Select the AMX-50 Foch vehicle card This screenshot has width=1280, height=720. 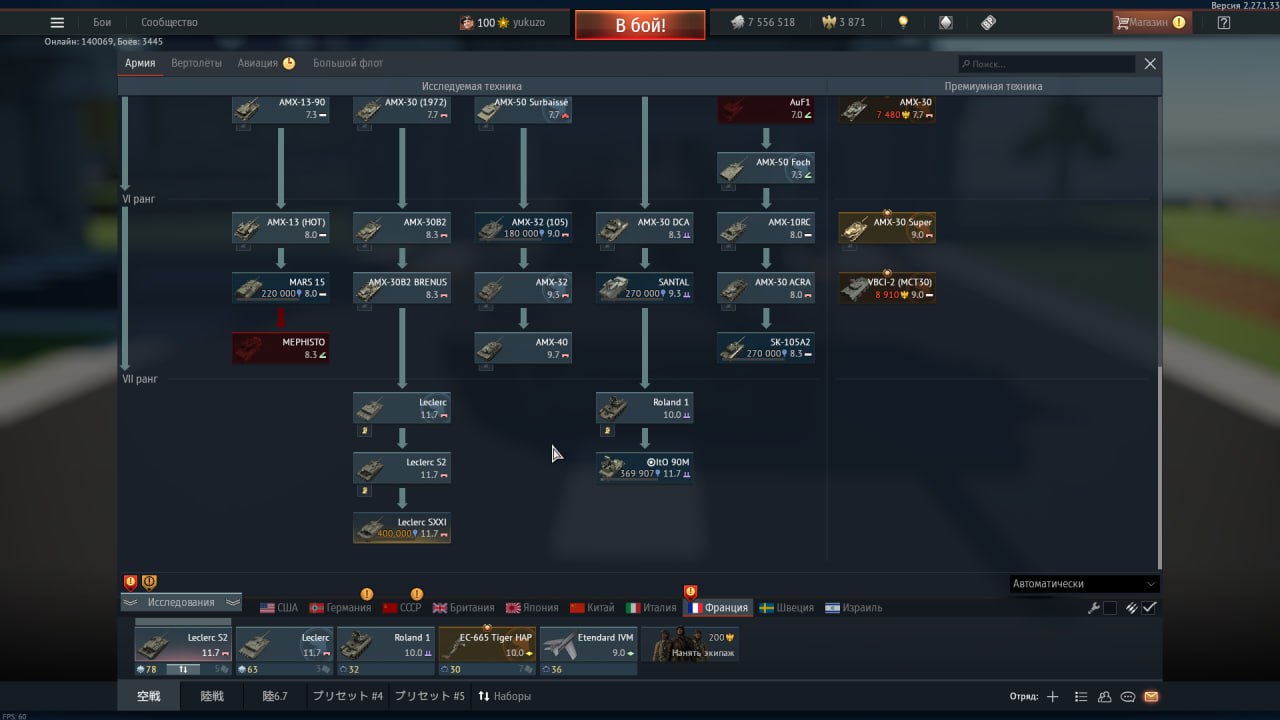click(x=766, y=168)
